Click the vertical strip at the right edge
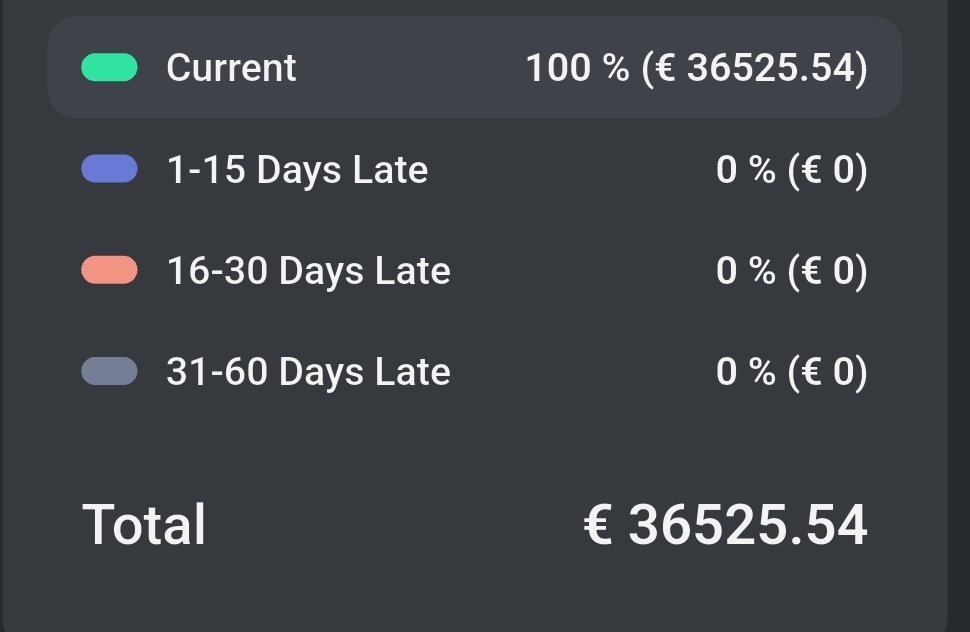Viewport: 970px width, 632px height. coord(958,316)
